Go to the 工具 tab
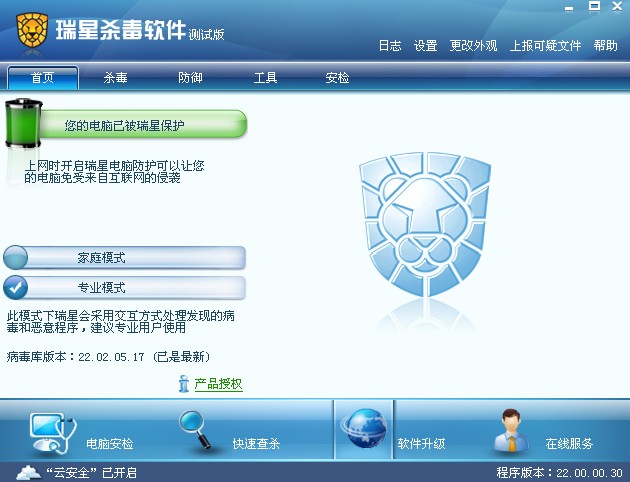This screenshot has height=482, width=630. pos(266,78)
